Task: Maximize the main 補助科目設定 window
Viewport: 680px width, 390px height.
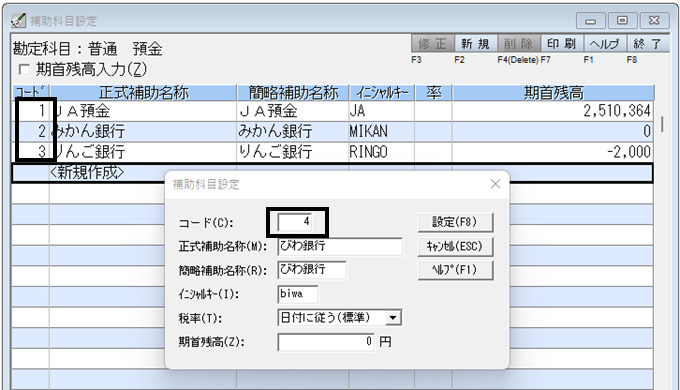Action: point(622,21)
